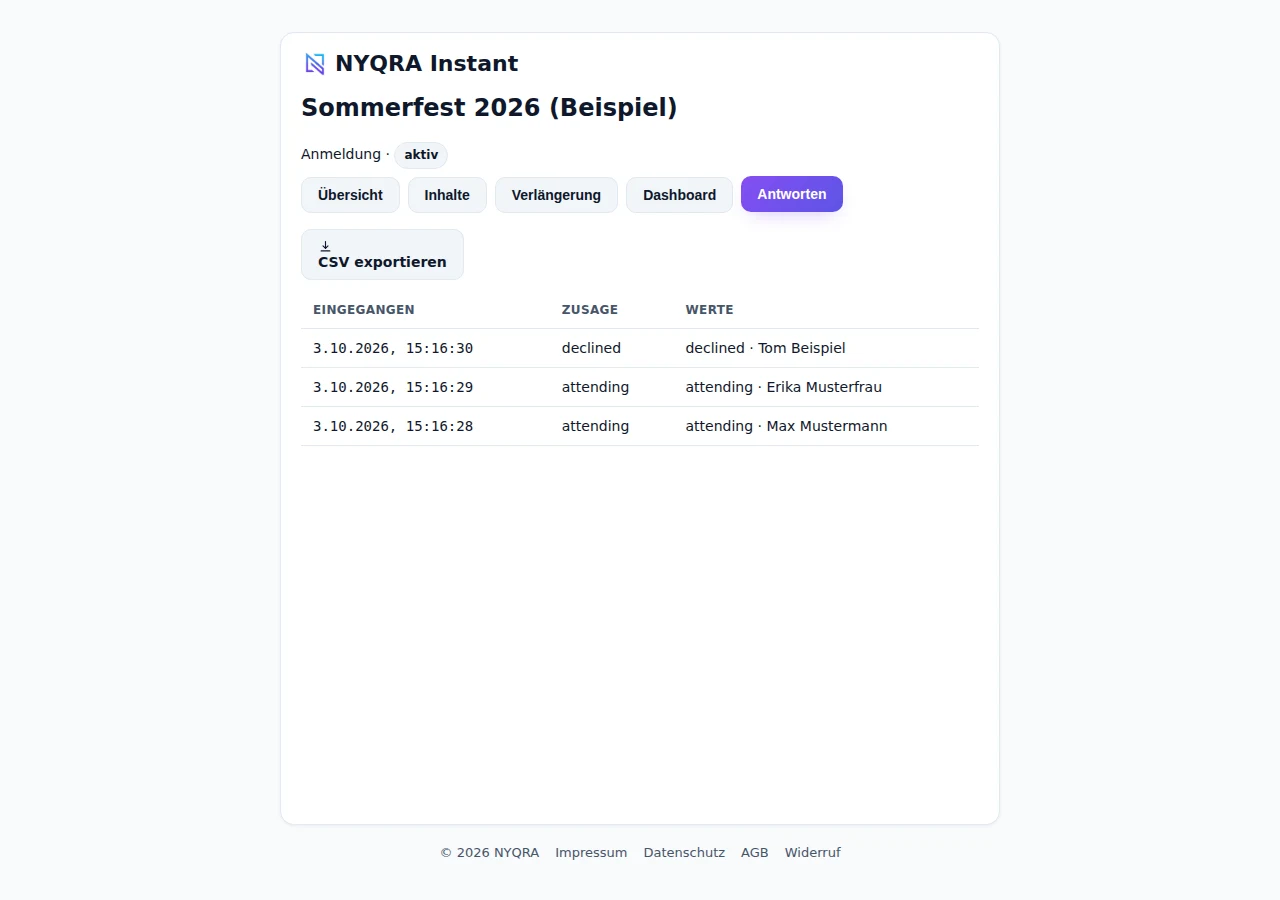Open the Datenschutz footer link
The image size is (1280, 900).
pyautogui.click(x=684, y=853)
